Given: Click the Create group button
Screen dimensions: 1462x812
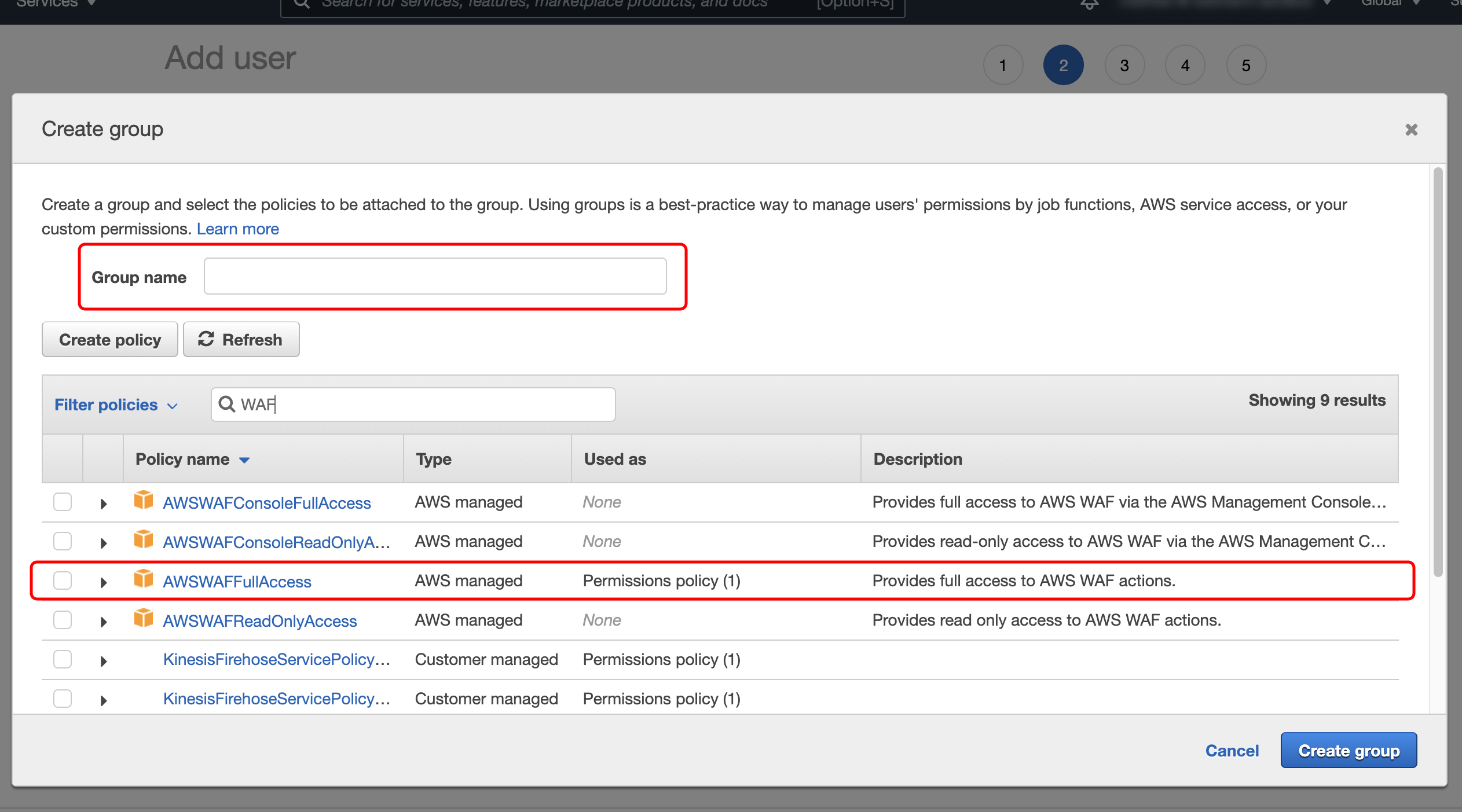Looking at the screenshot, I should (1349, 750).
